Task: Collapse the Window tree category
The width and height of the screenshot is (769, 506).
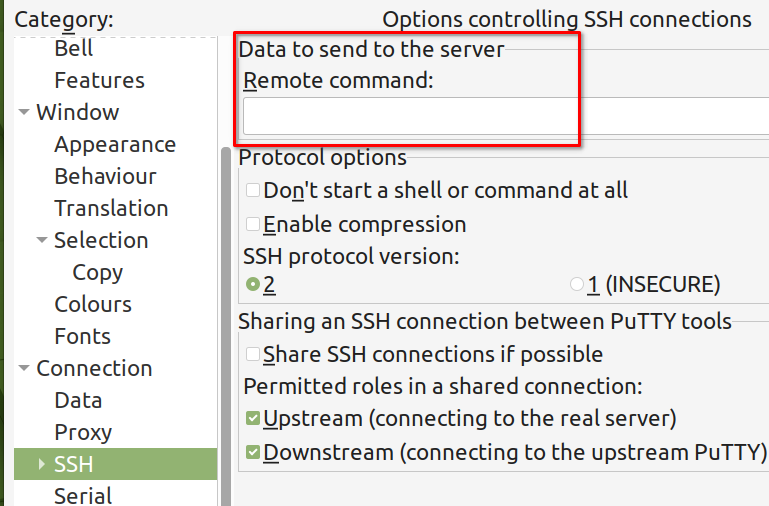Action: [x=23, y=112]
